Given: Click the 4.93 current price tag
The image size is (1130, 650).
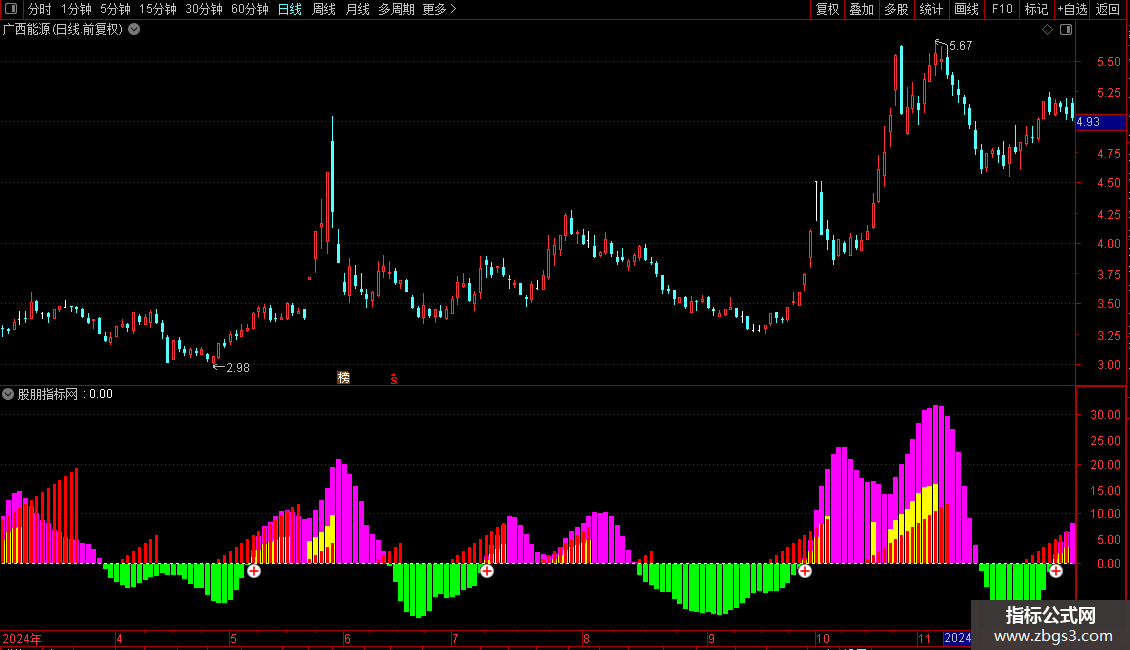Looking at the screenshot, I should (1100, 122).
